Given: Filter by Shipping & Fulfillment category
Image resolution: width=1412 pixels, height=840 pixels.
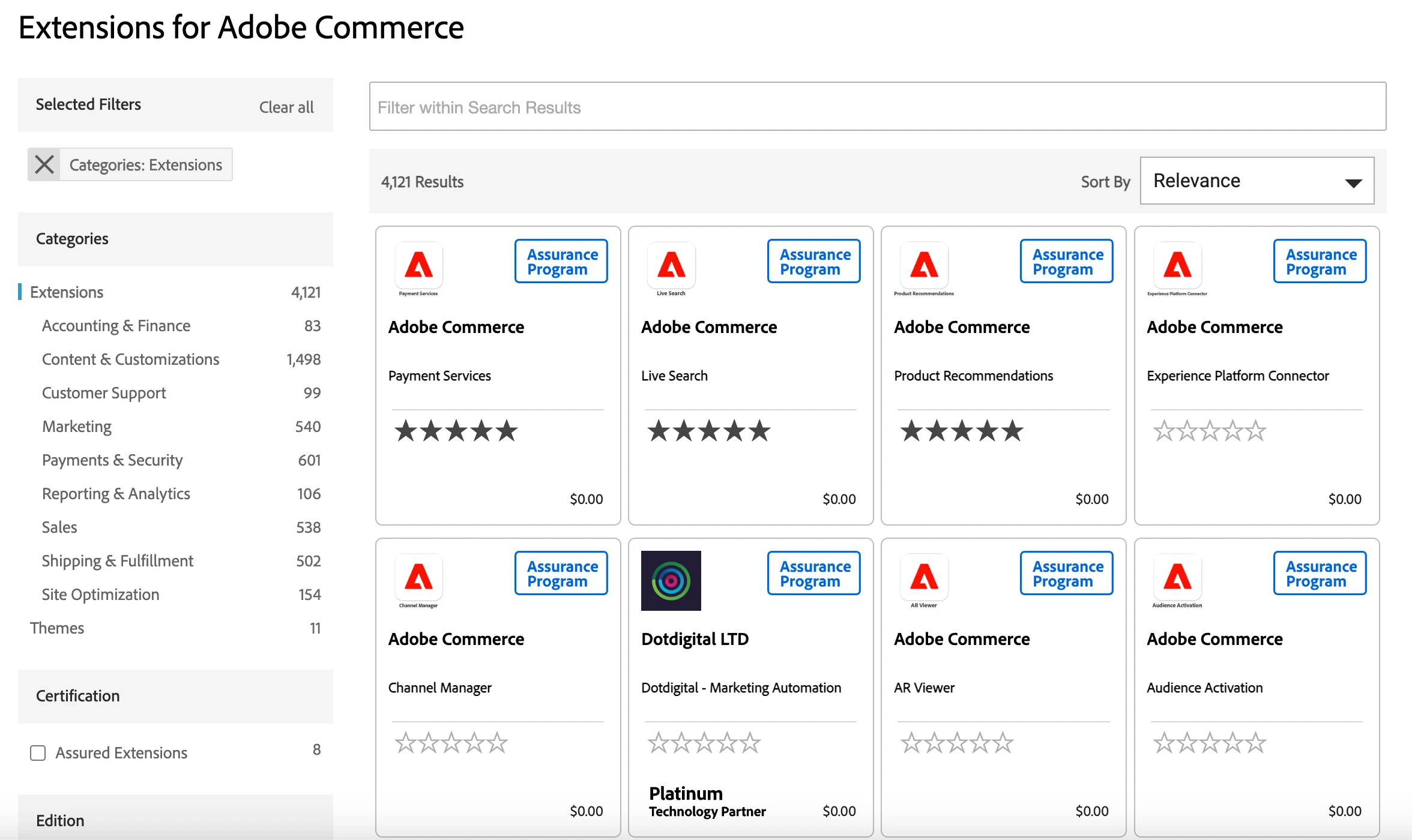Looking at the screenshot, I should tap(118, 561).
